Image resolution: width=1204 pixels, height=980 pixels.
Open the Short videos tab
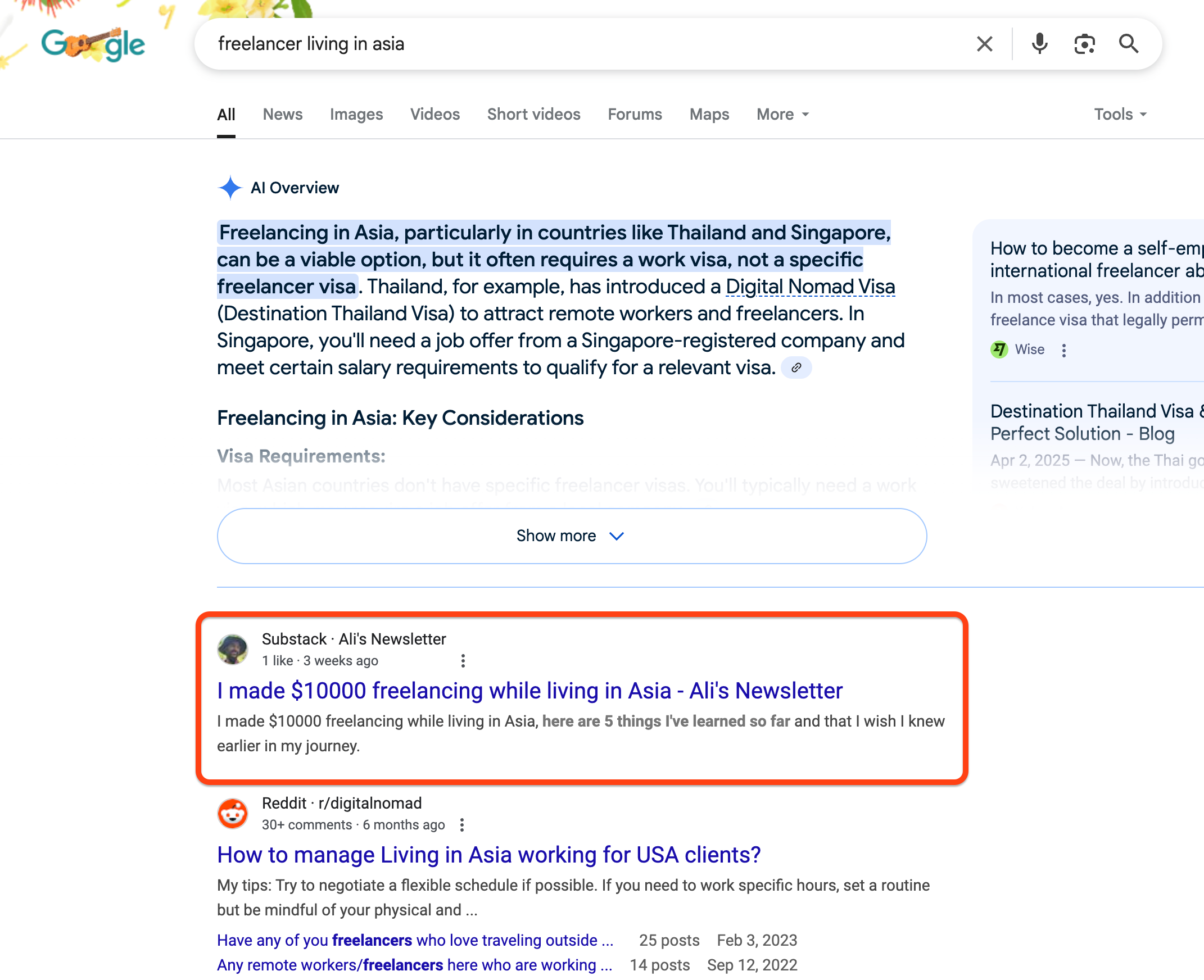point(533,115)
